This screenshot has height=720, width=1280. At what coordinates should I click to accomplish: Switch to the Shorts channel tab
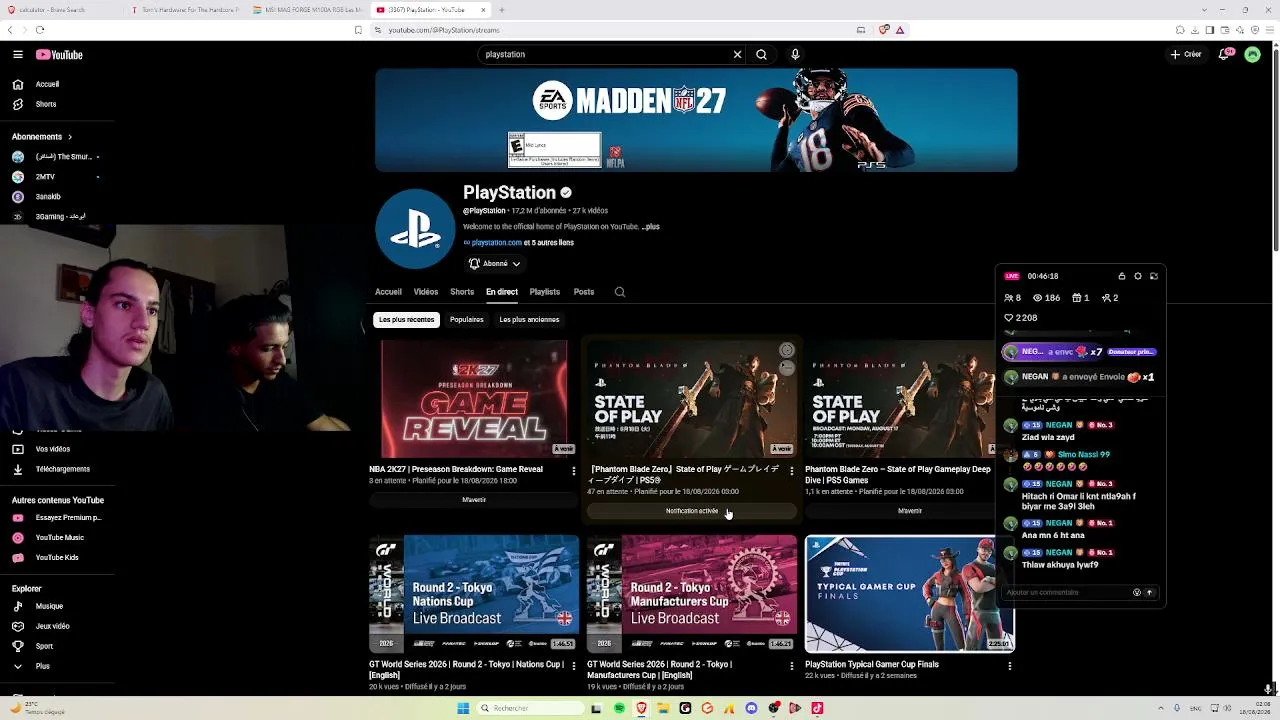pyautogui.click(x=462, y=292)
